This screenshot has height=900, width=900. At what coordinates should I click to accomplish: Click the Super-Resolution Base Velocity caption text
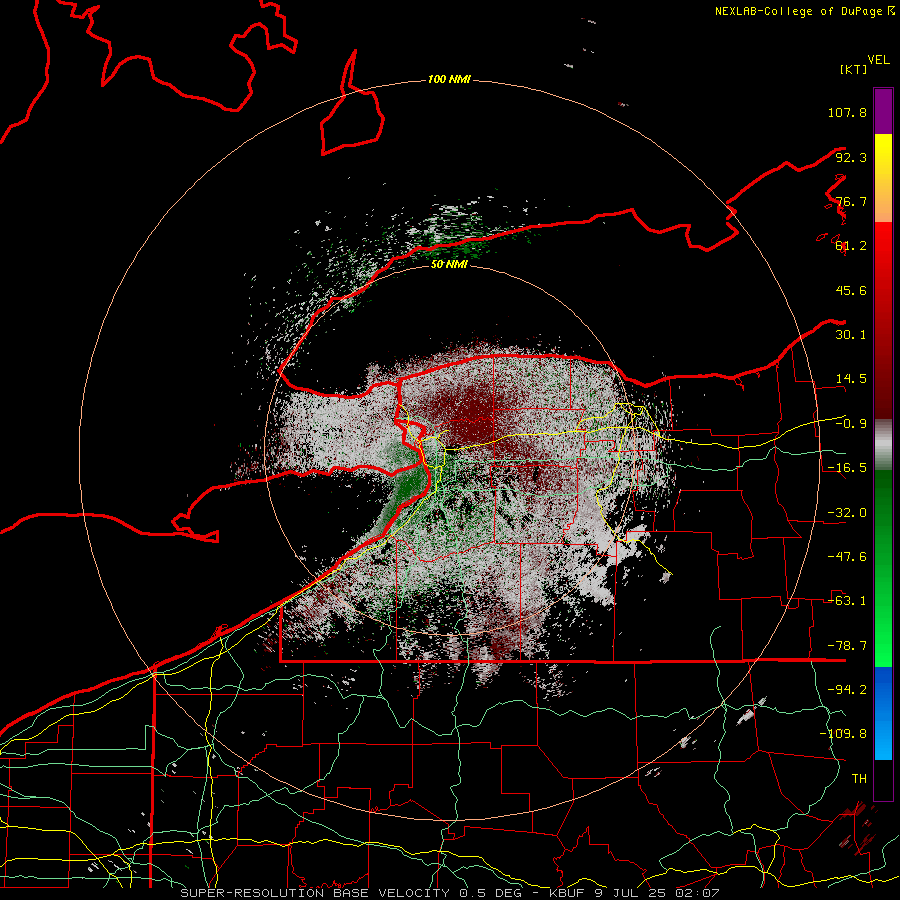(449, 893)
